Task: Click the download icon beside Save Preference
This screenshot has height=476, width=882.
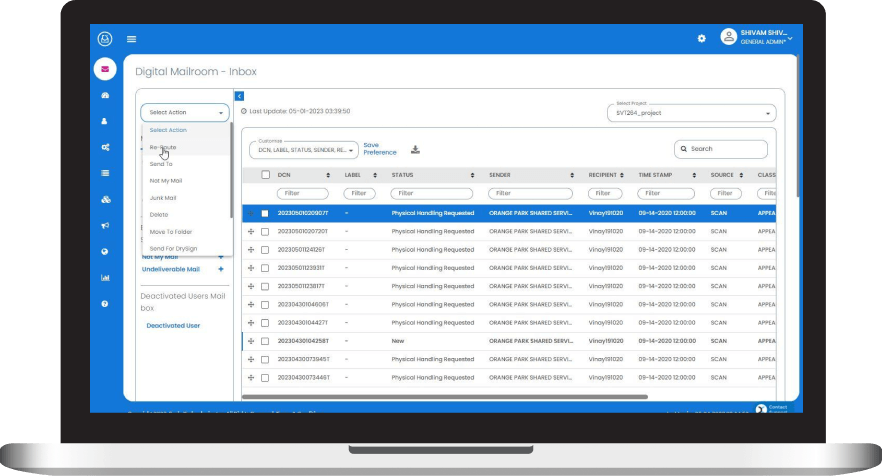Action: pyautogui.click(x=416, y=150)
